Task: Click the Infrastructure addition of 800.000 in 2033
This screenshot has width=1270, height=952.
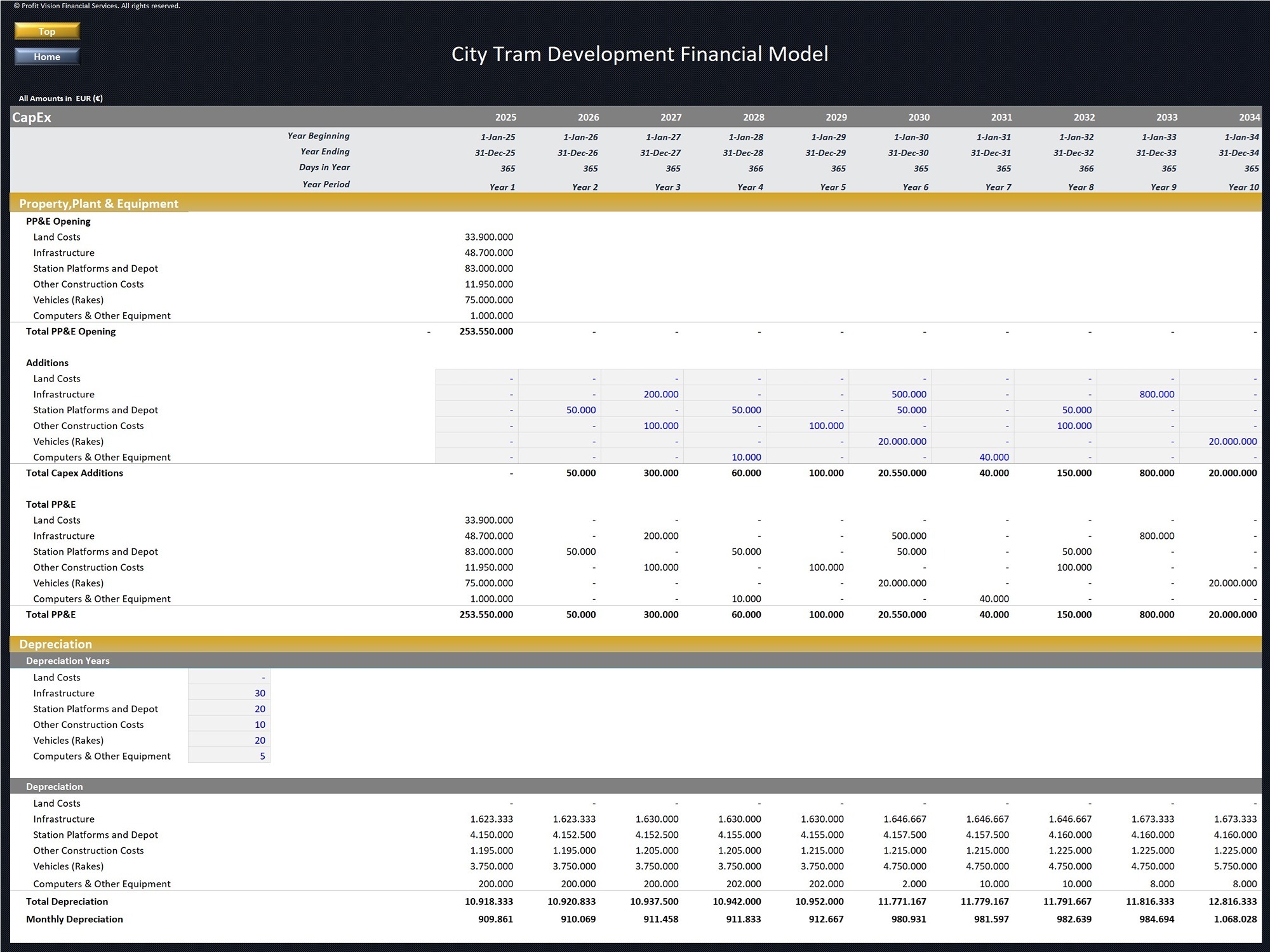Action: [x=1157, y=393]
